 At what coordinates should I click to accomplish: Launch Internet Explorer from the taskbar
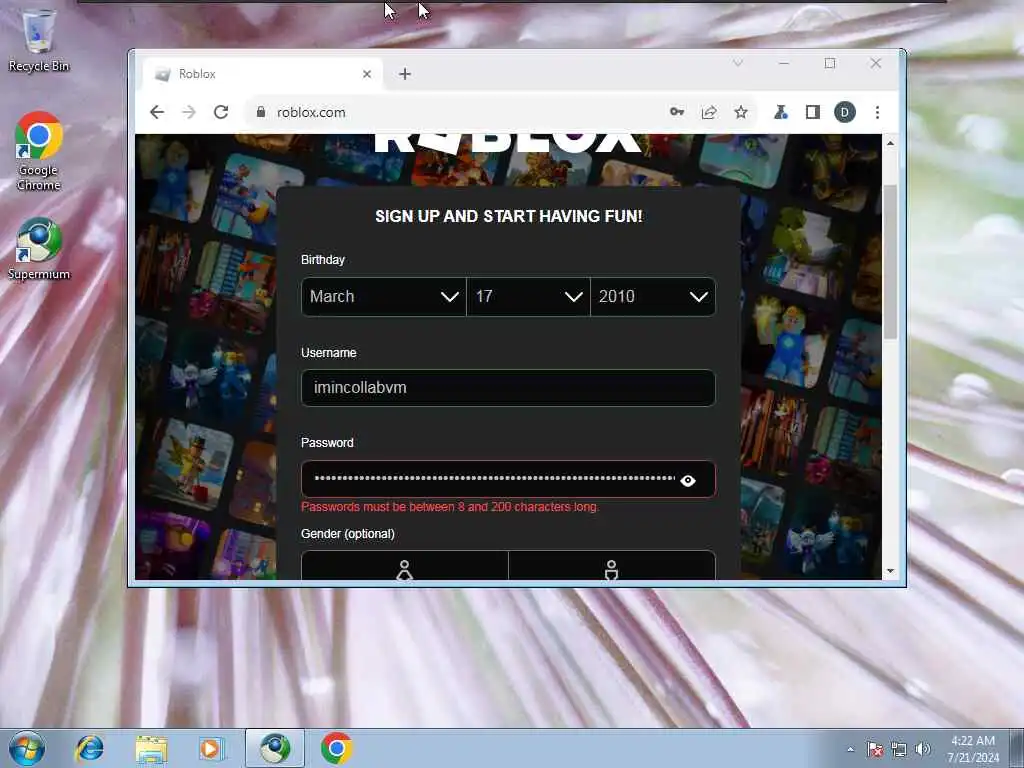pos(89,748)
